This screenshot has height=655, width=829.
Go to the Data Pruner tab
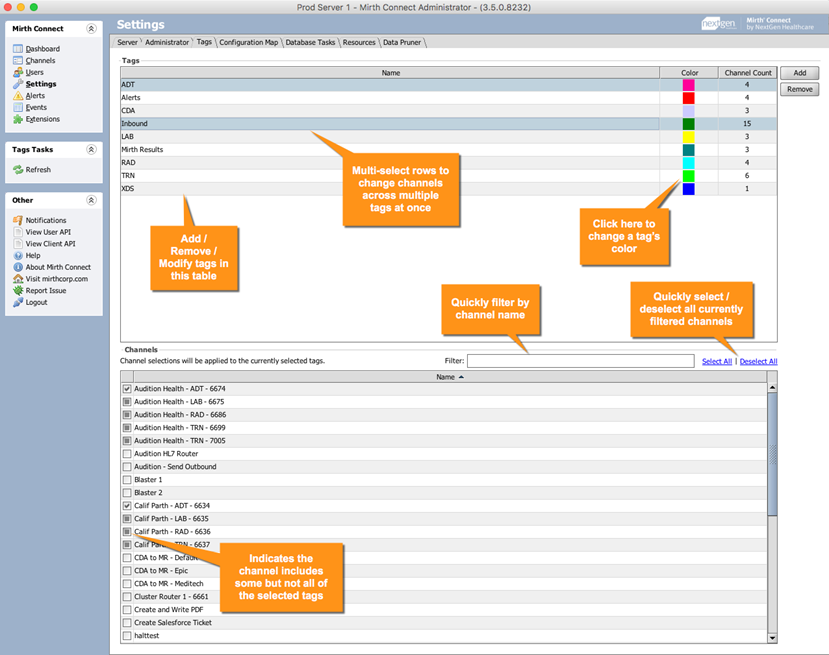[x=402, y=42]
